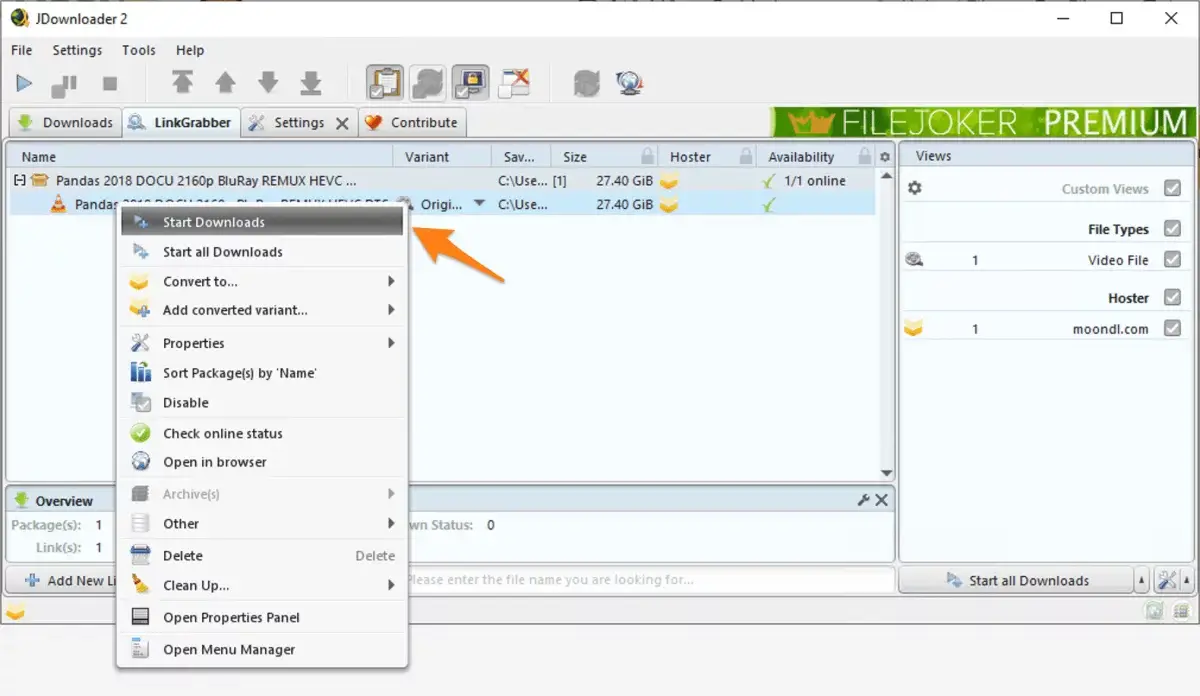1200x696 pixels.
Task: Expand the Convert to... submenu
Action: pyautogui.click(x=262, y=282)
